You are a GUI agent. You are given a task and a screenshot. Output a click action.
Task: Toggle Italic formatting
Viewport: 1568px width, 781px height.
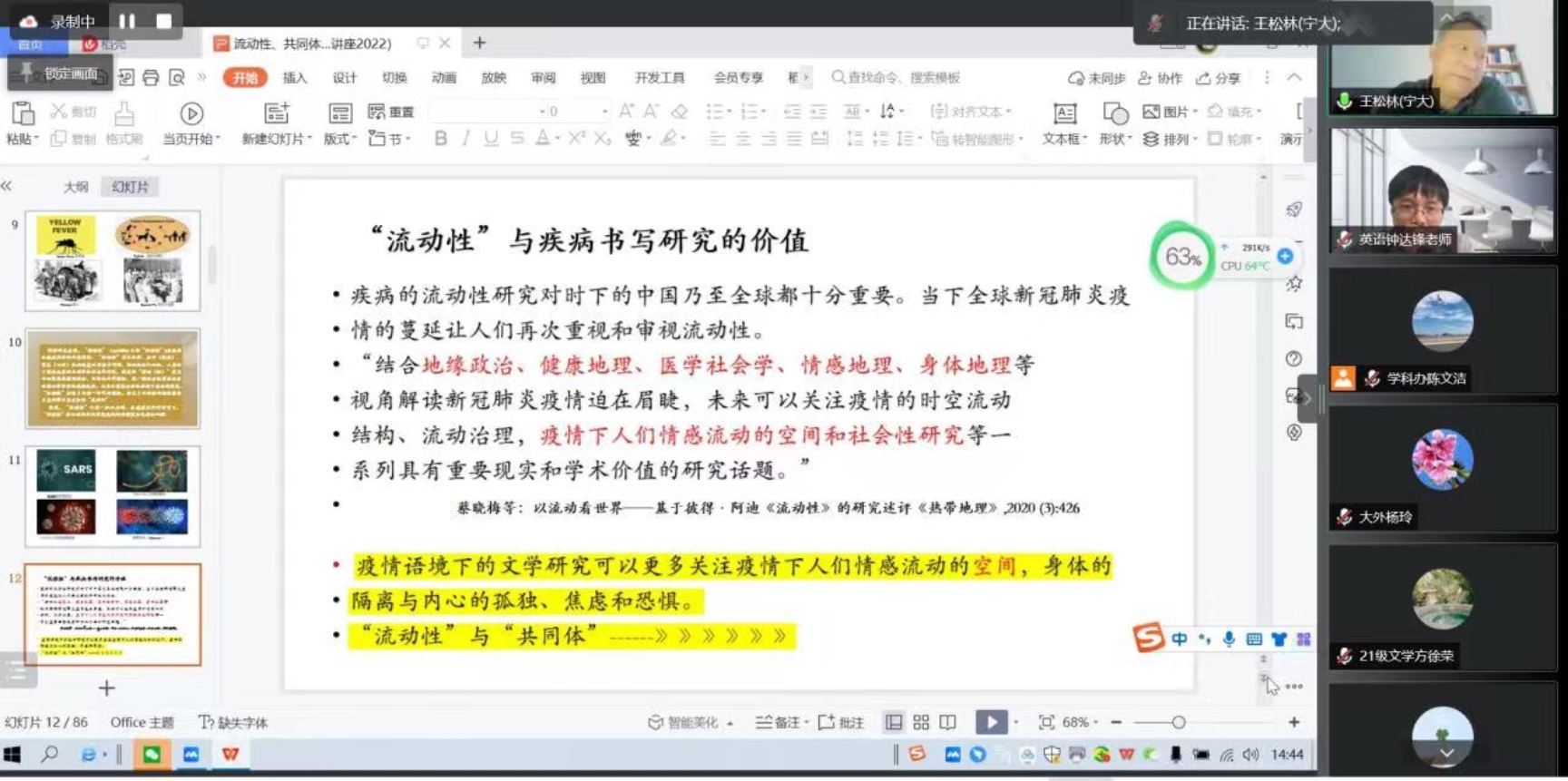(466, 138)
